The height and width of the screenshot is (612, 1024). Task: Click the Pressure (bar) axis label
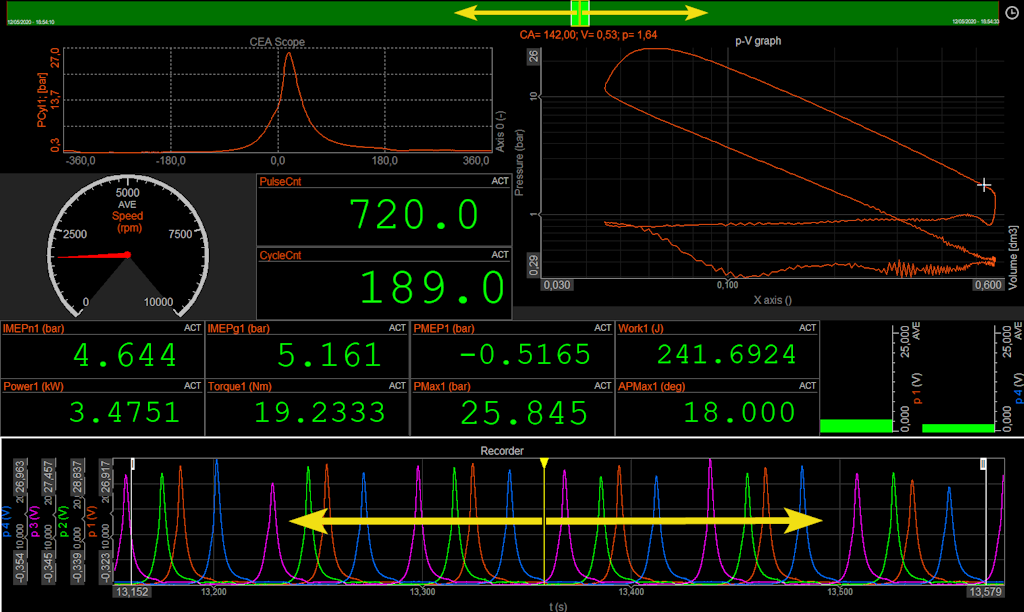[x=519, y=163]
